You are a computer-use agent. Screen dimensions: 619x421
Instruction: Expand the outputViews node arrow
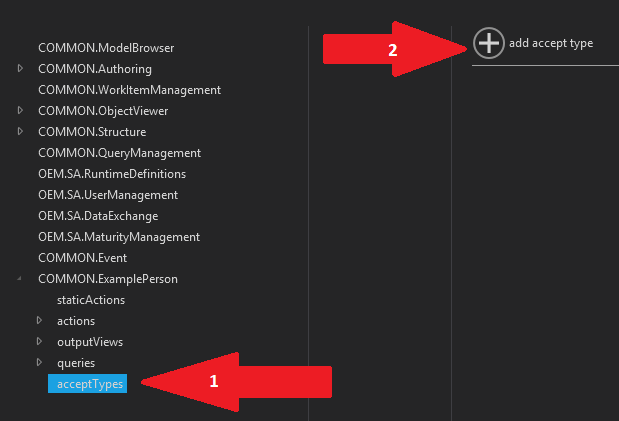pyautogui.click(x=39, y=341)
